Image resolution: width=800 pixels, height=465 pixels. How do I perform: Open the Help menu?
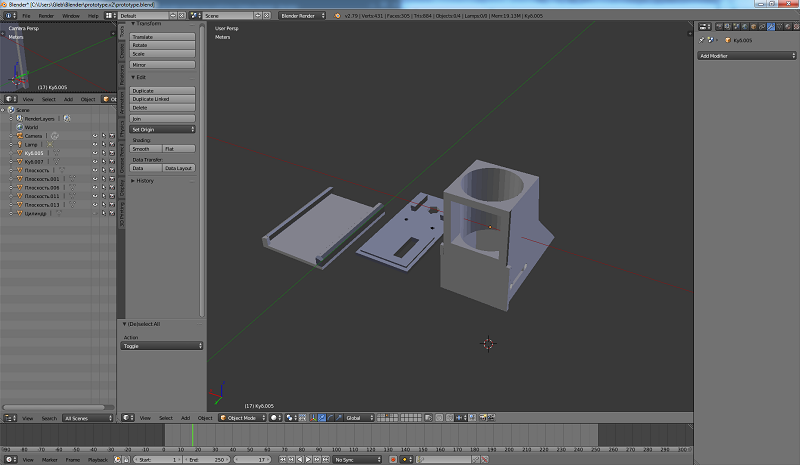pyautogui.click(x=93, y=16)
